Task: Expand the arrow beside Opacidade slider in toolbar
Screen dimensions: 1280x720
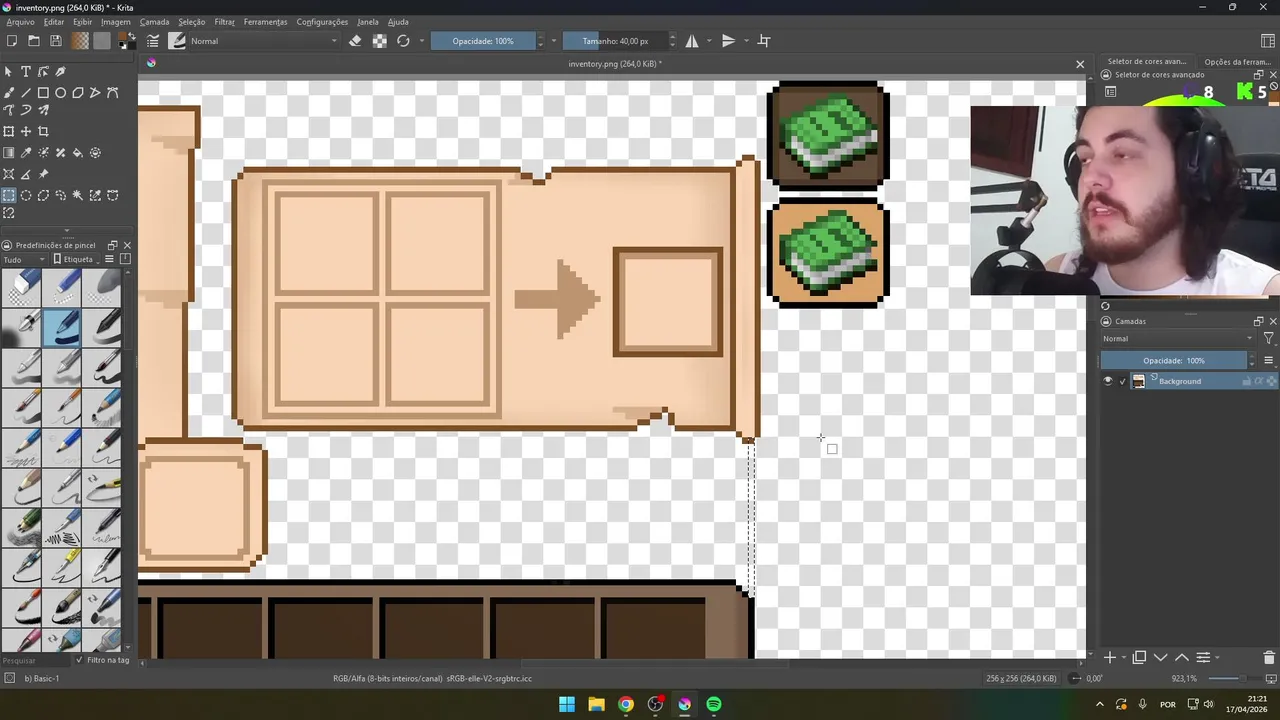Action: click(x=554, y=41)
